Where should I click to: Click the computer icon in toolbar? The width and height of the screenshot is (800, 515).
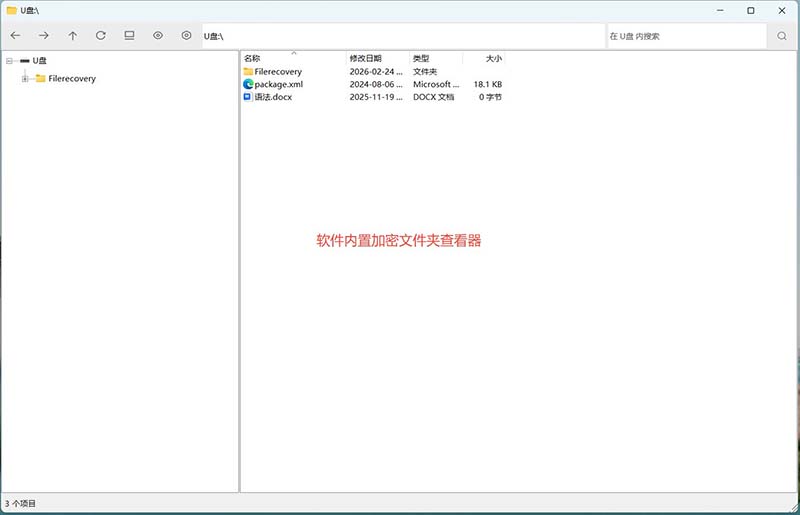click(x=130, y=36)
